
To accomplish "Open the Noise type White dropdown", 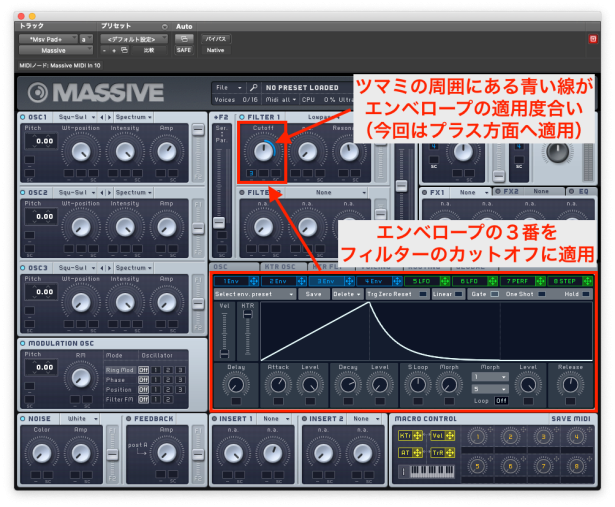I will (82, 418).
